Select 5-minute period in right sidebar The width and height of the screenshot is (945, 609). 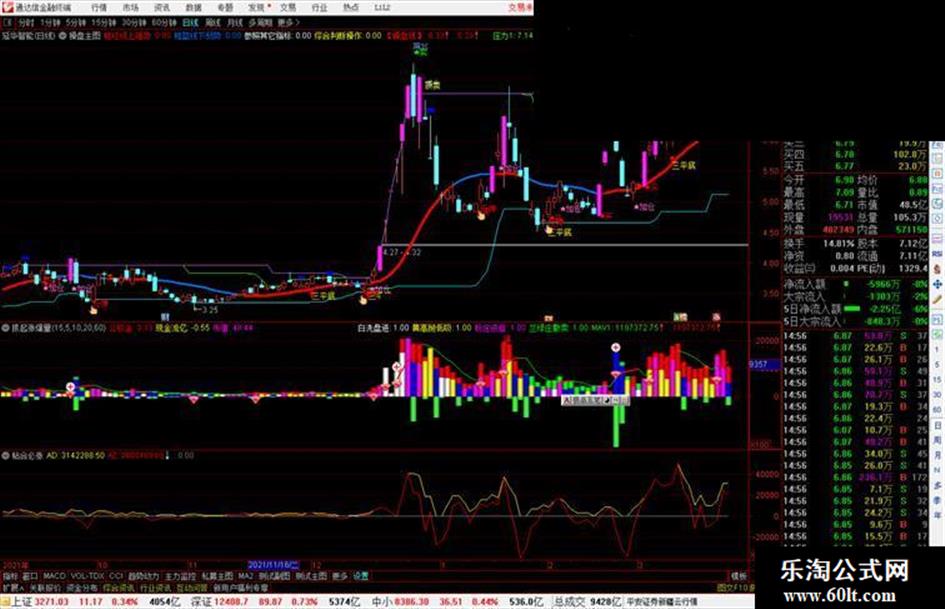[937, 364]
